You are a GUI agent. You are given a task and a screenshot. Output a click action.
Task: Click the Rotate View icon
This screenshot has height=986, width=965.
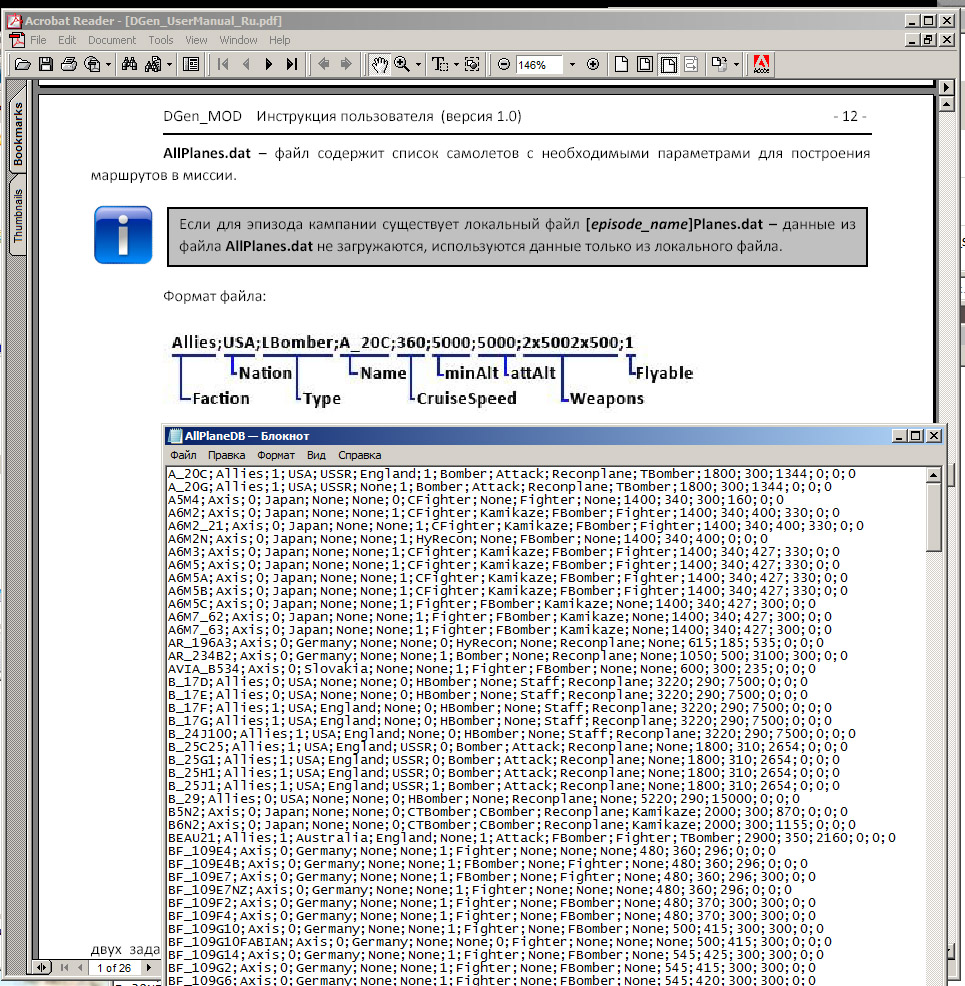(x=718, y=64)
